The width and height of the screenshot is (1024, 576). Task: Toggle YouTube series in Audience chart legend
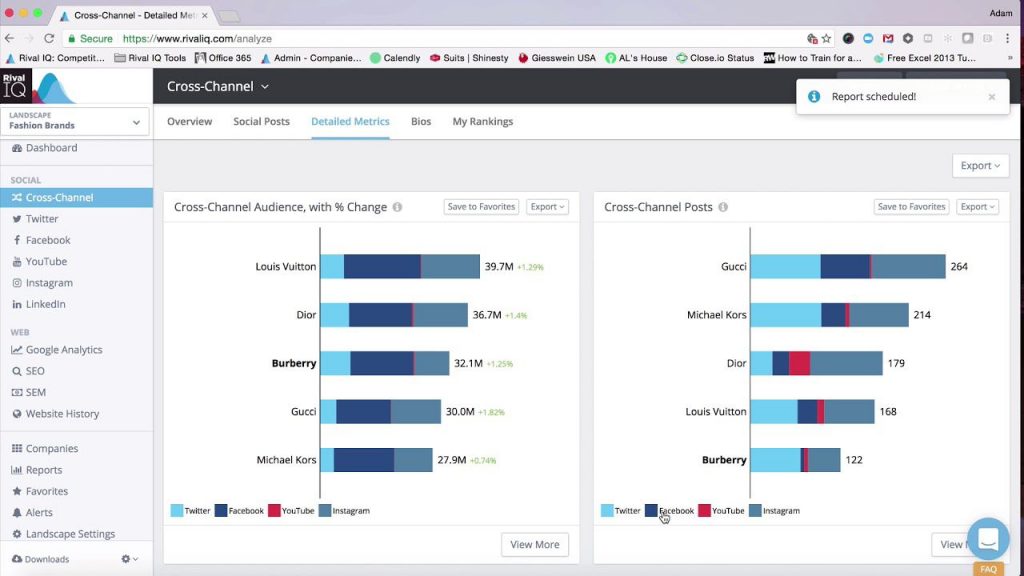click(291, 511)
